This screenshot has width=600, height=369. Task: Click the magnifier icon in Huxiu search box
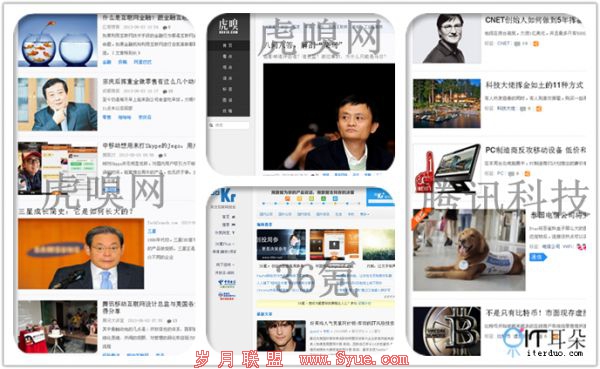[211, 125]
